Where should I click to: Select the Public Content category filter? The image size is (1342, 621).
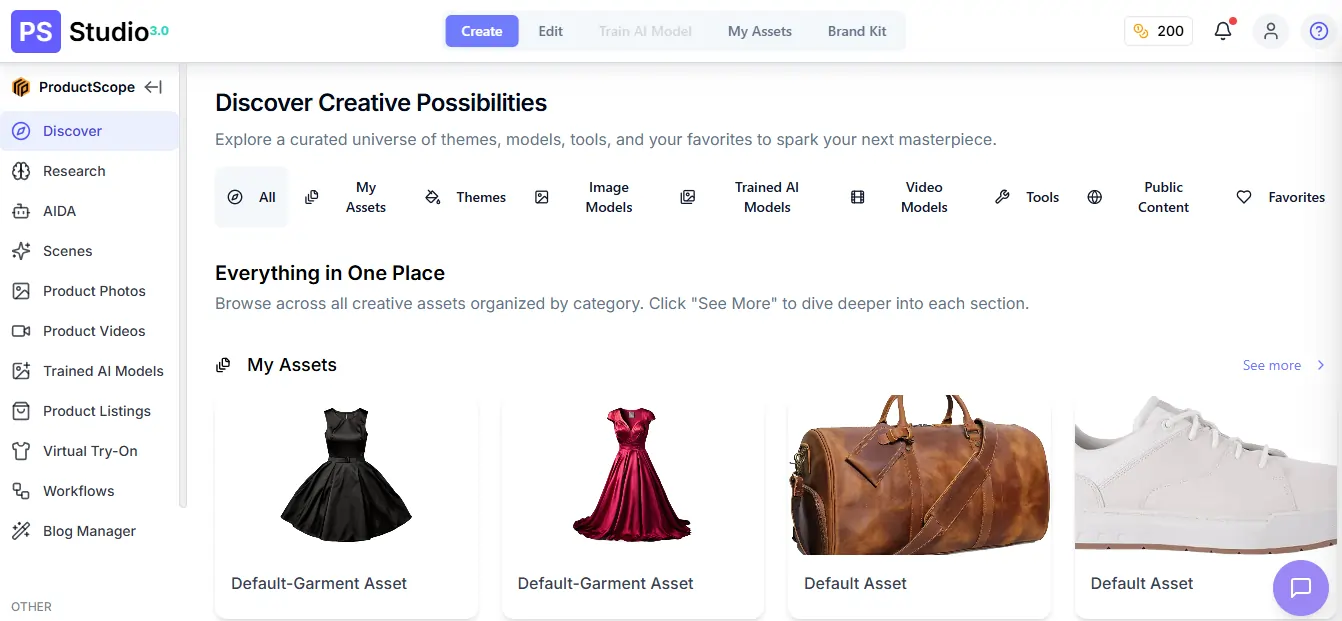click(1163, 197)
